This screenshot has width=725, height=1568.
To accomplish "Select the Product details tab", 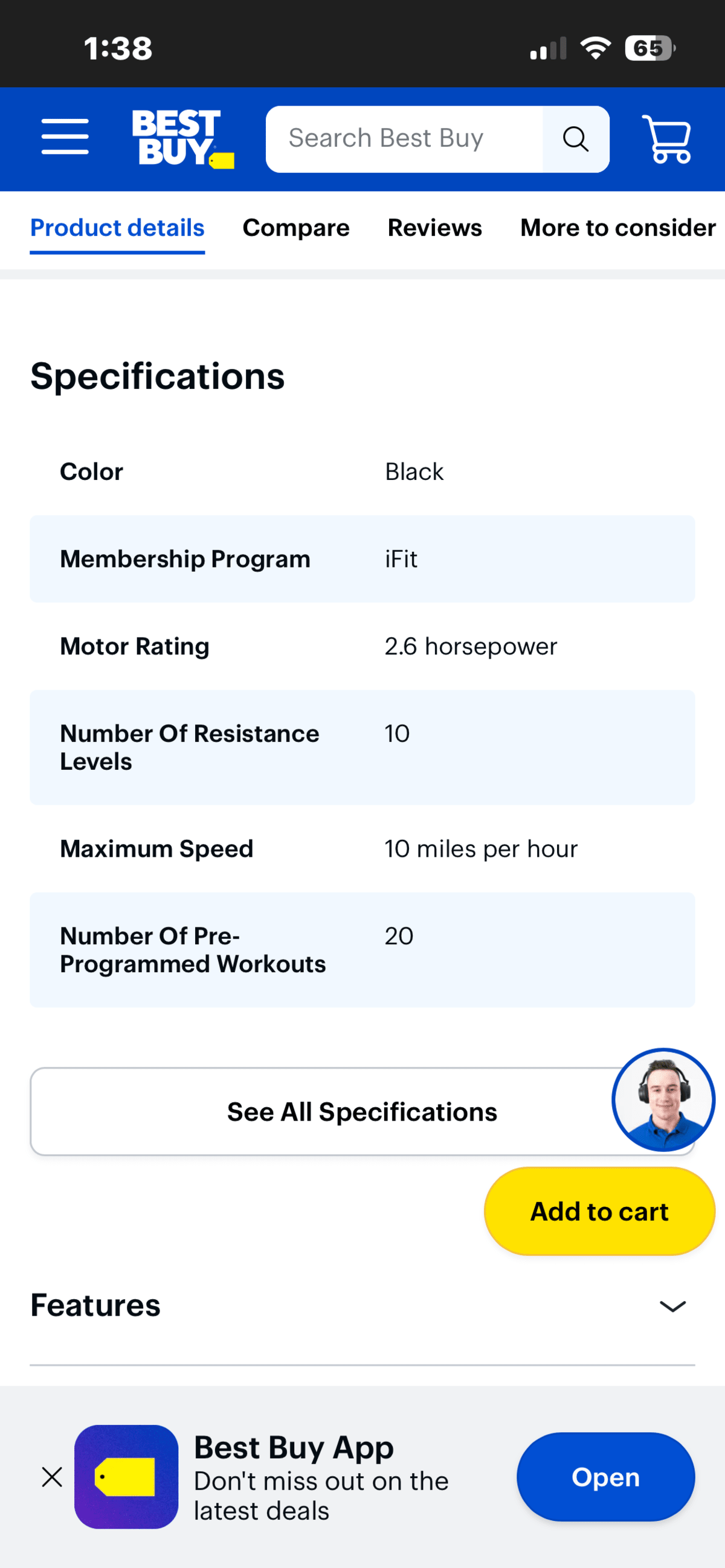I will point(118,228).
